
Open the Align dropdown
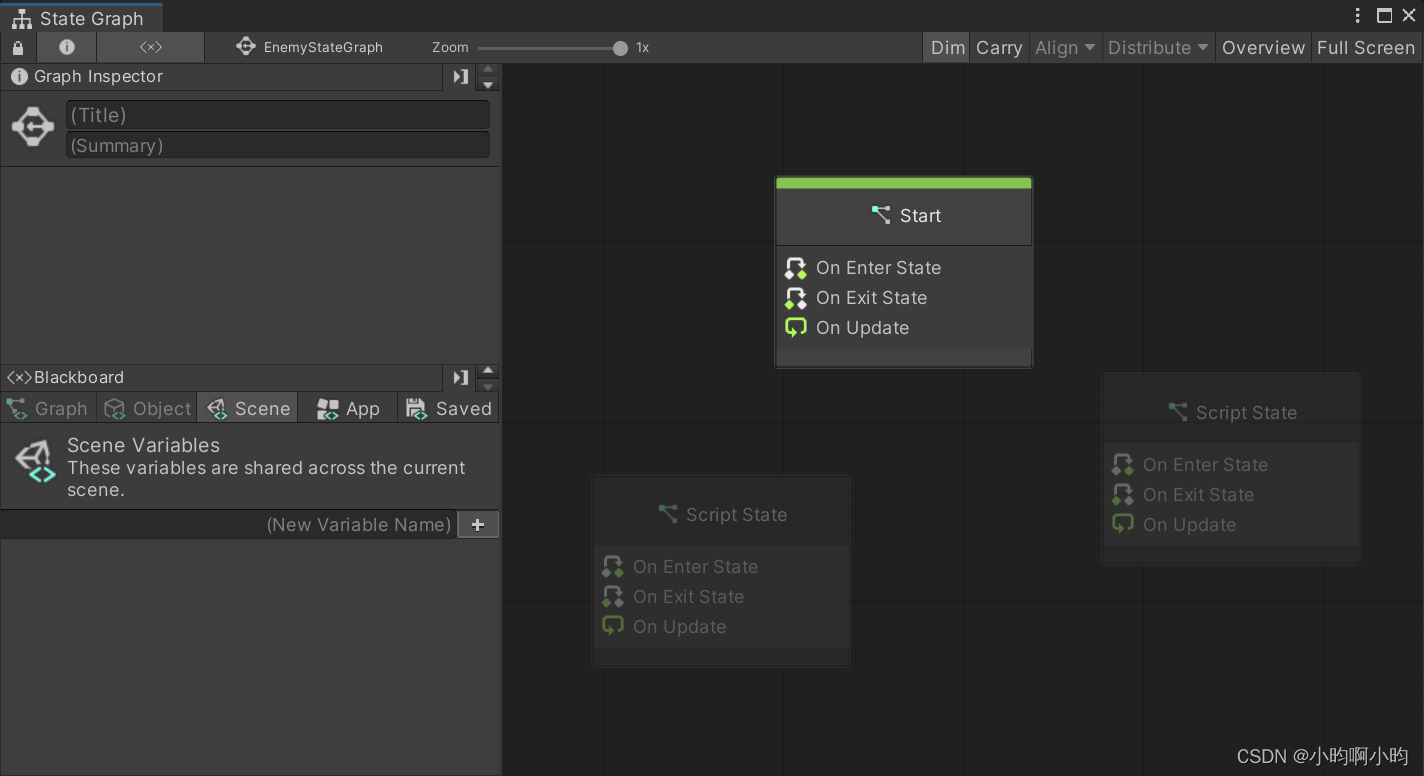click(1064, 47)
